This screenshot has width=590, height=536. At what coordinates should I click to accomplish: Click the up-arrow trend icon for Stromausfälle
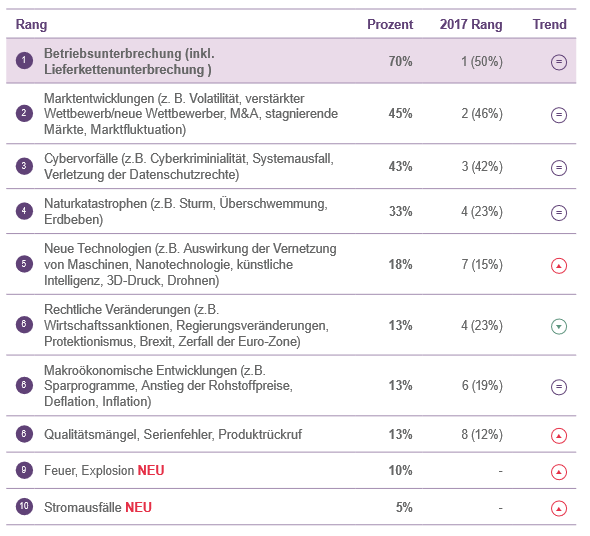(559, 509)
